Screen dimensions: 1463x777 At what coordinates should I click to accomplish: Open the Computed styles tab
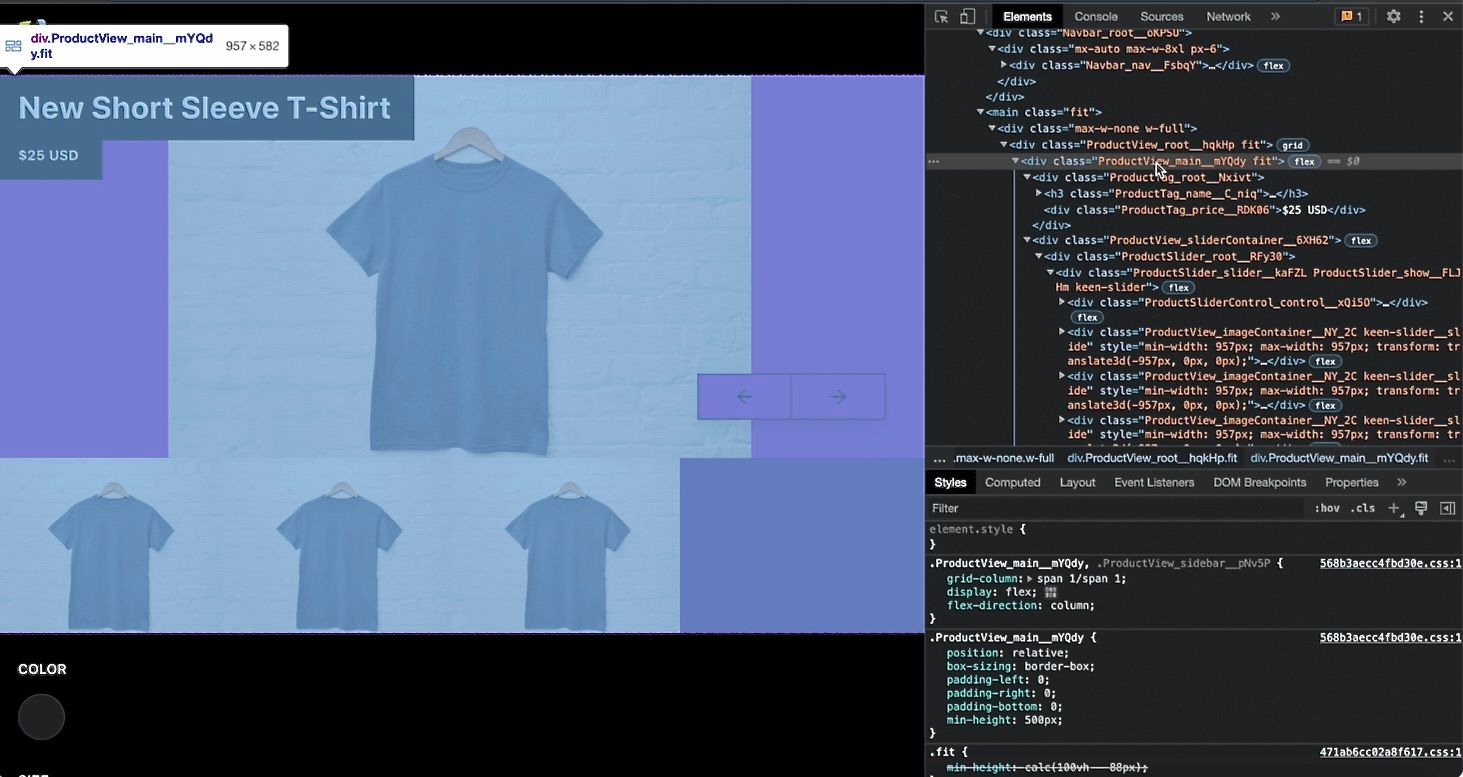(x=1012, y=482)
